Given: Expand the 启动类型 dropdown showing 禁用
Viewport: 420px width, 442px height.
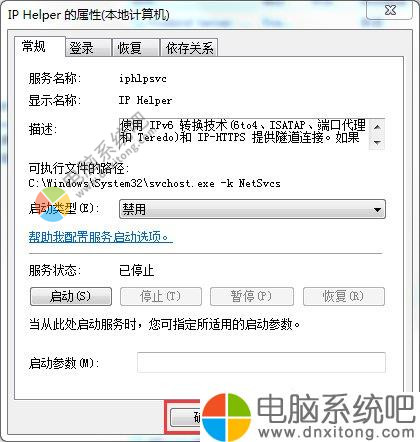Looking at the screenshot, I should tap(252, 209).
